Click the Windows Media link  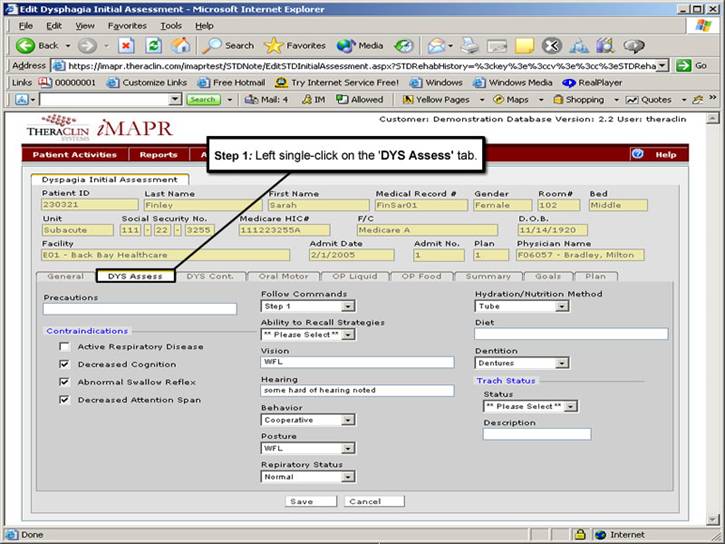point(512,83)
